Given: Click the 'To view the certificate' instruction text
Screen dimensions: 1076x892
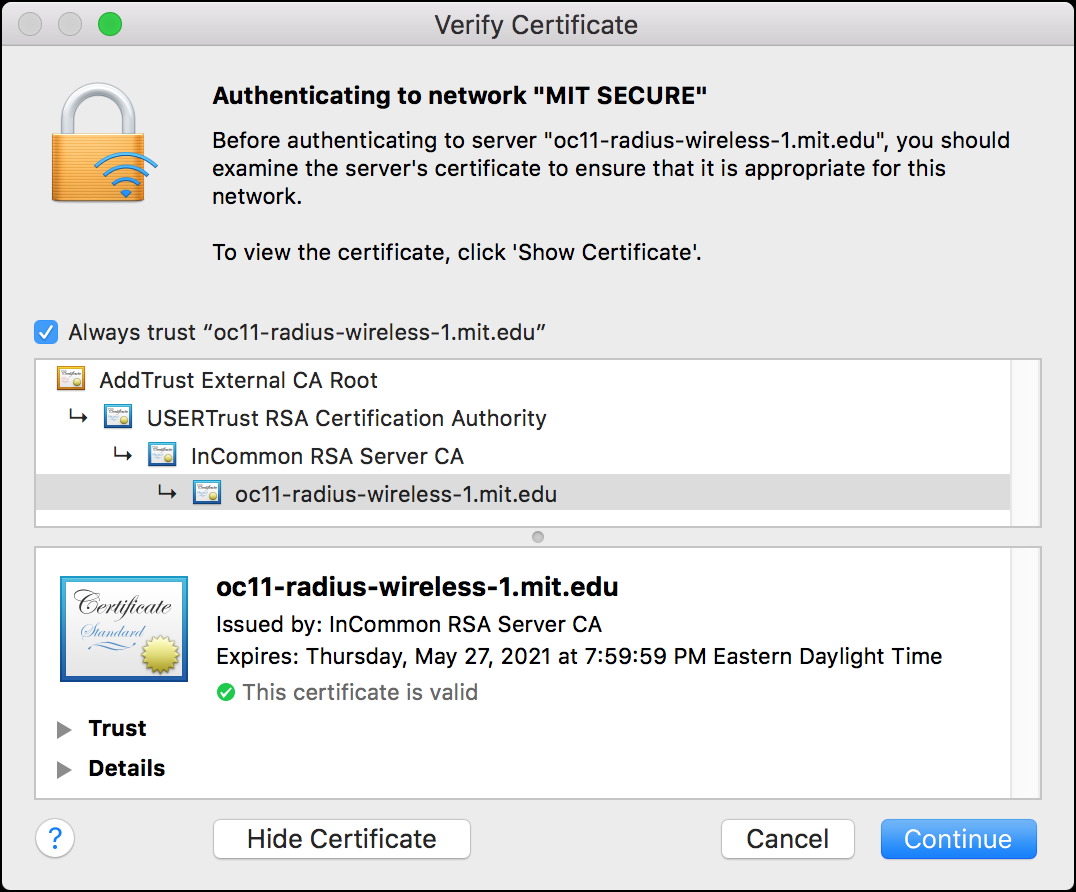Looking at the screenshot, I should 457,253.
